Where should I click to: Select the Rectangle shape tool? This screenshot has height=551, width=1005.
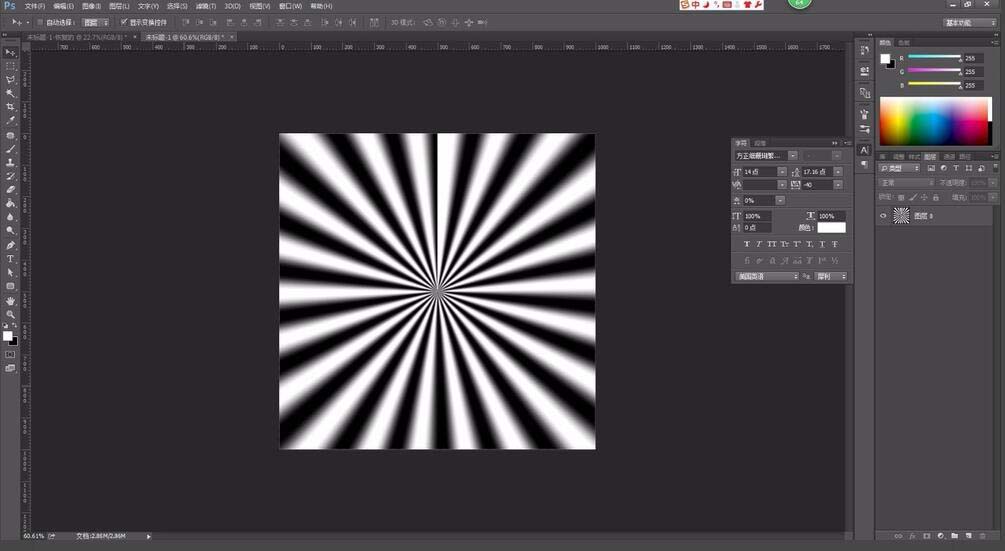(10, 286)
